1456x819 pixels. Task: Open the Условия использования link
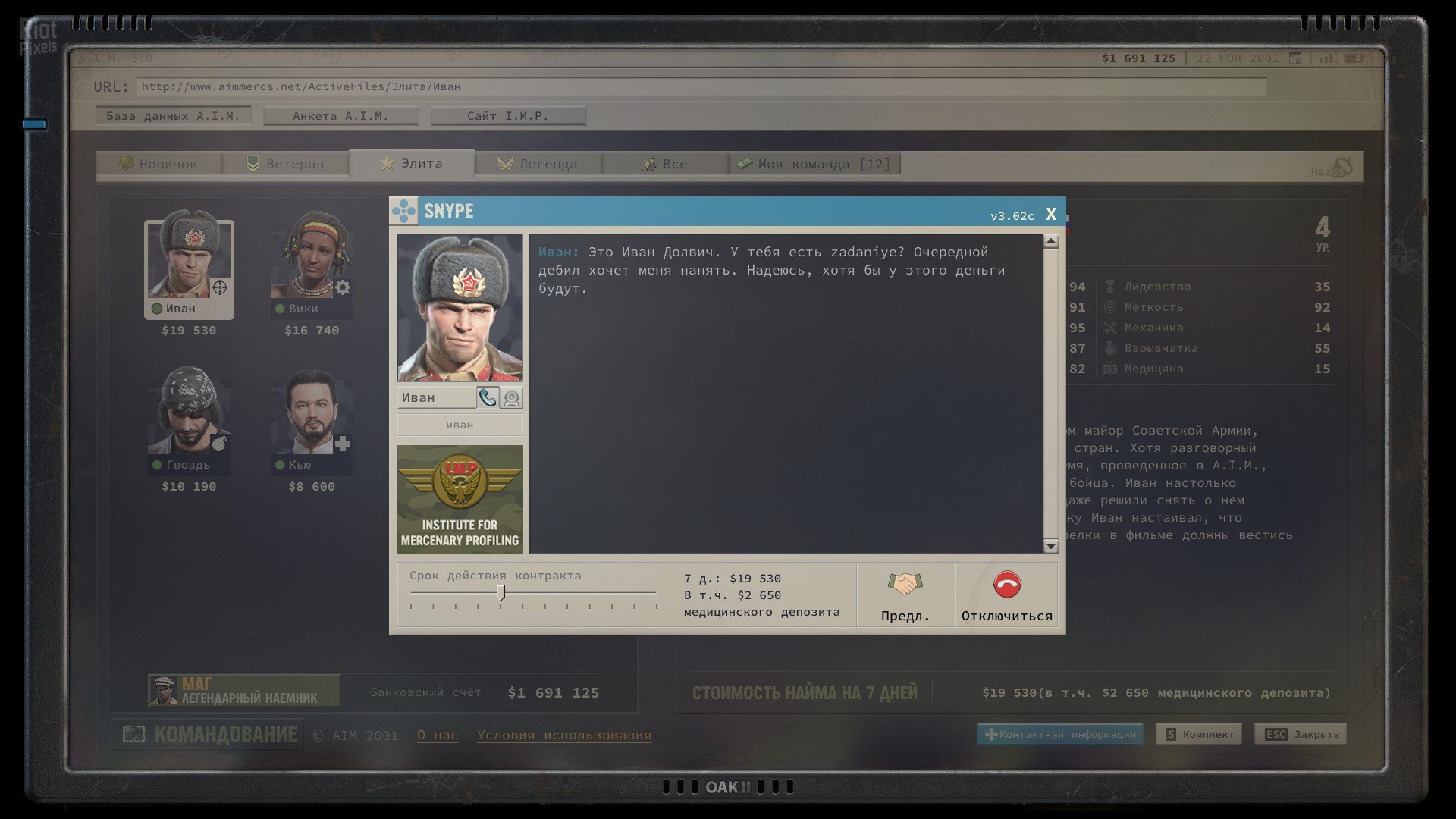click(x=564, y=735)
